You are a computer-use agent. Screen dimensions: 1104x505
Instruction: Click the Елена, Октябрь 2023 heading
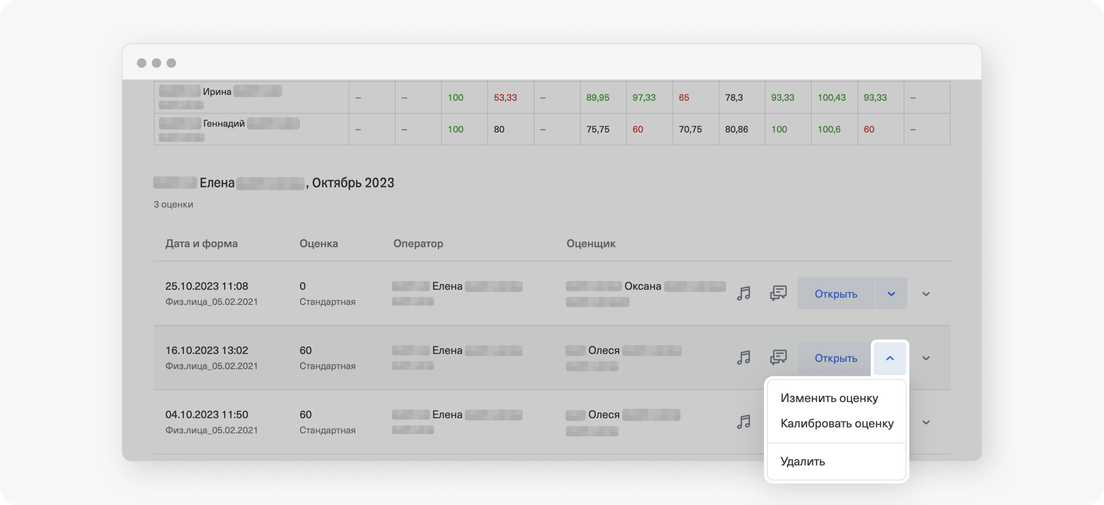click(274, 183)
